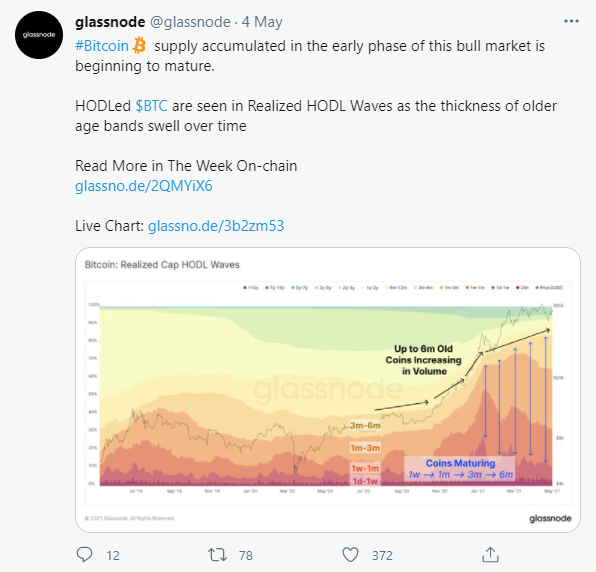Toggle the Price [USD] legend entry
The height and width of the screenshot is (572, 596).
548,288
